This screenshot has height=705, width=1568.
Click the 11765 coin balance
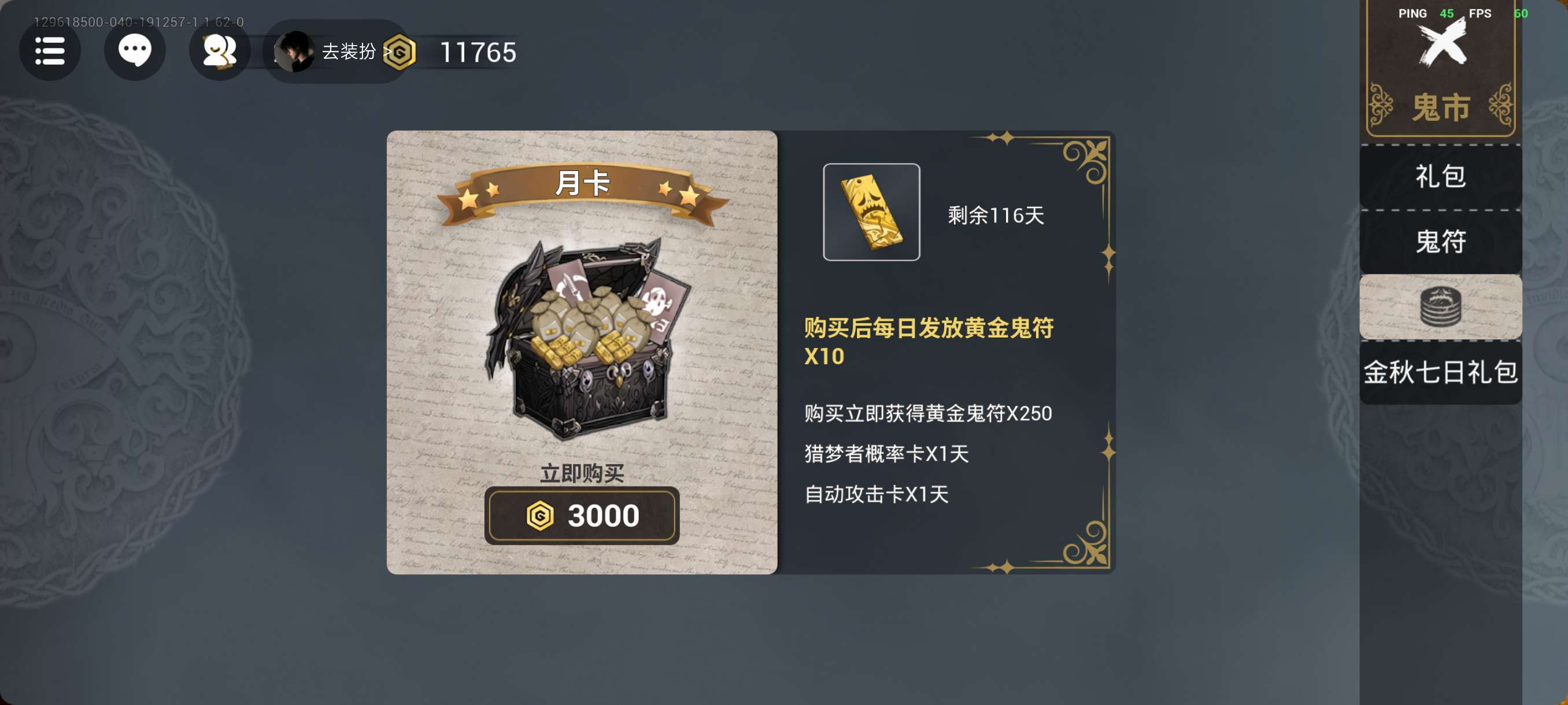(478, 53)
